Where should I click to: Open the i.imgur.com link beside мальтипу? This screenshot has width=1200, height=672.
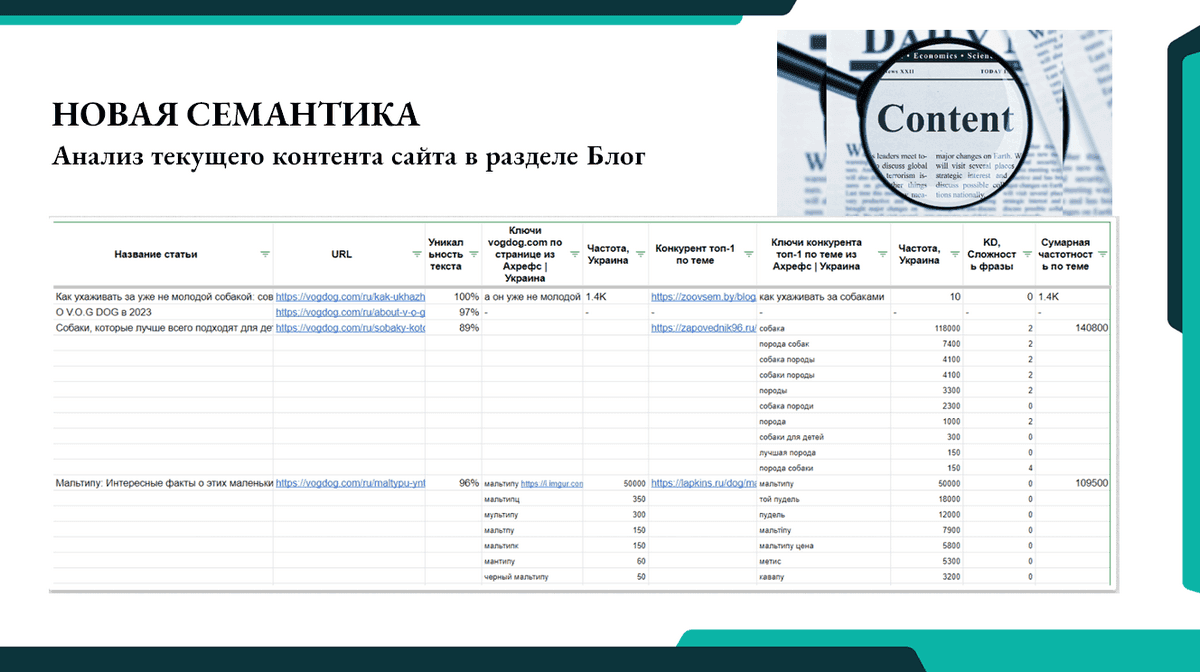tap(552, 483)
